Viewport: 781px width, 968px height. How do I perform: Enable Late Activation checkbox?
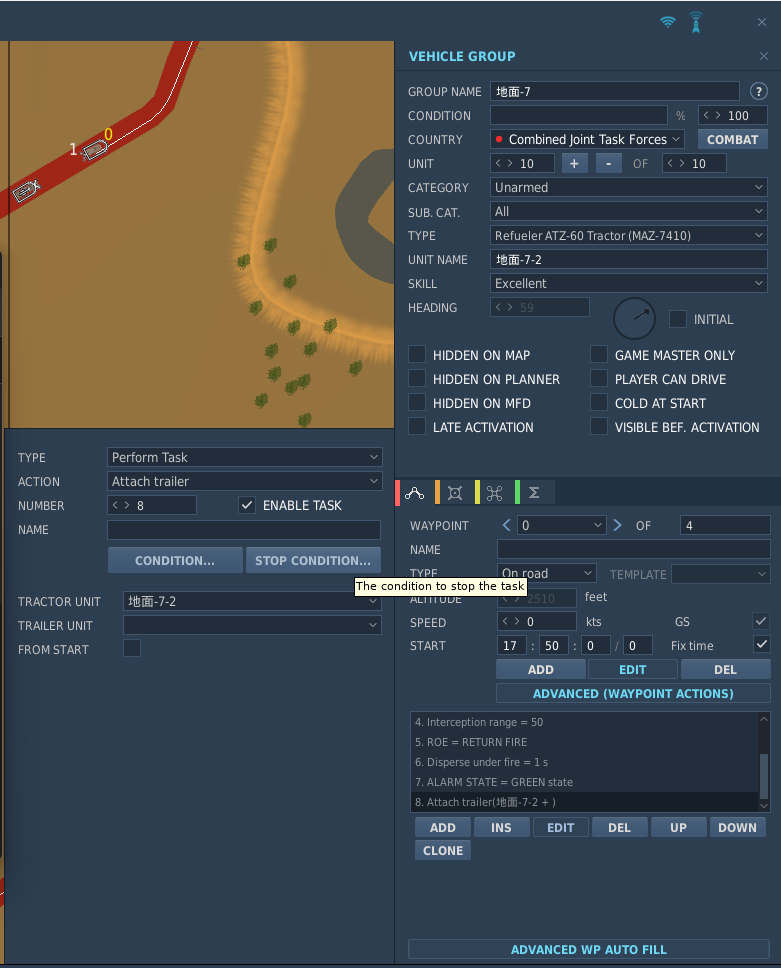[x=417, y=427]
